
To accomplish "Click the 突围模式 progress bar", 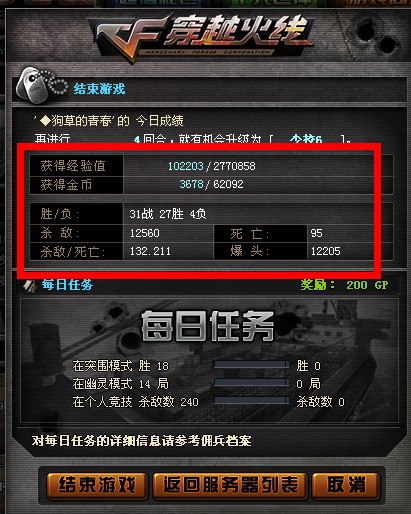I will 251,364.
